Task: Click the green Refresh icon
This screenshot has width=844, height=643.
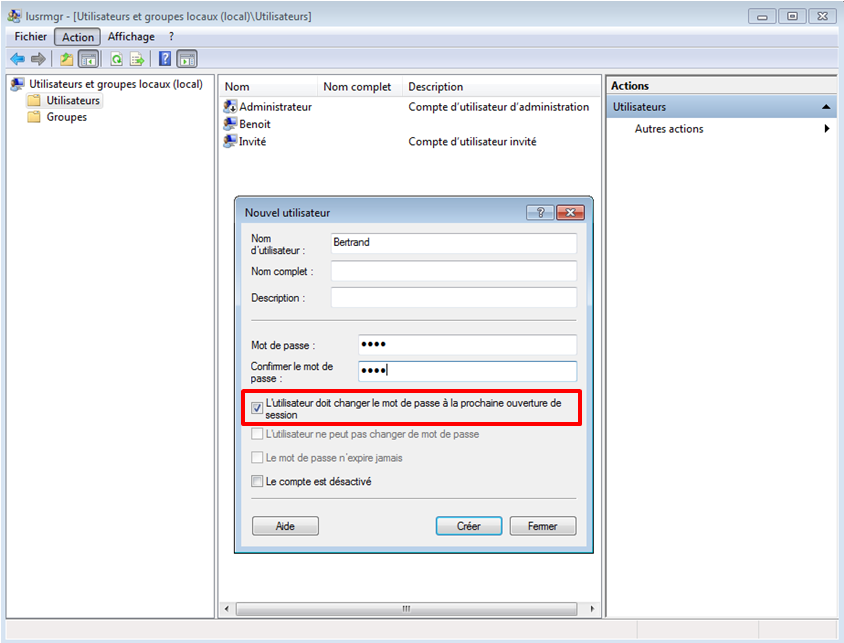Action: pyautogui.click(x=116, y=59)
